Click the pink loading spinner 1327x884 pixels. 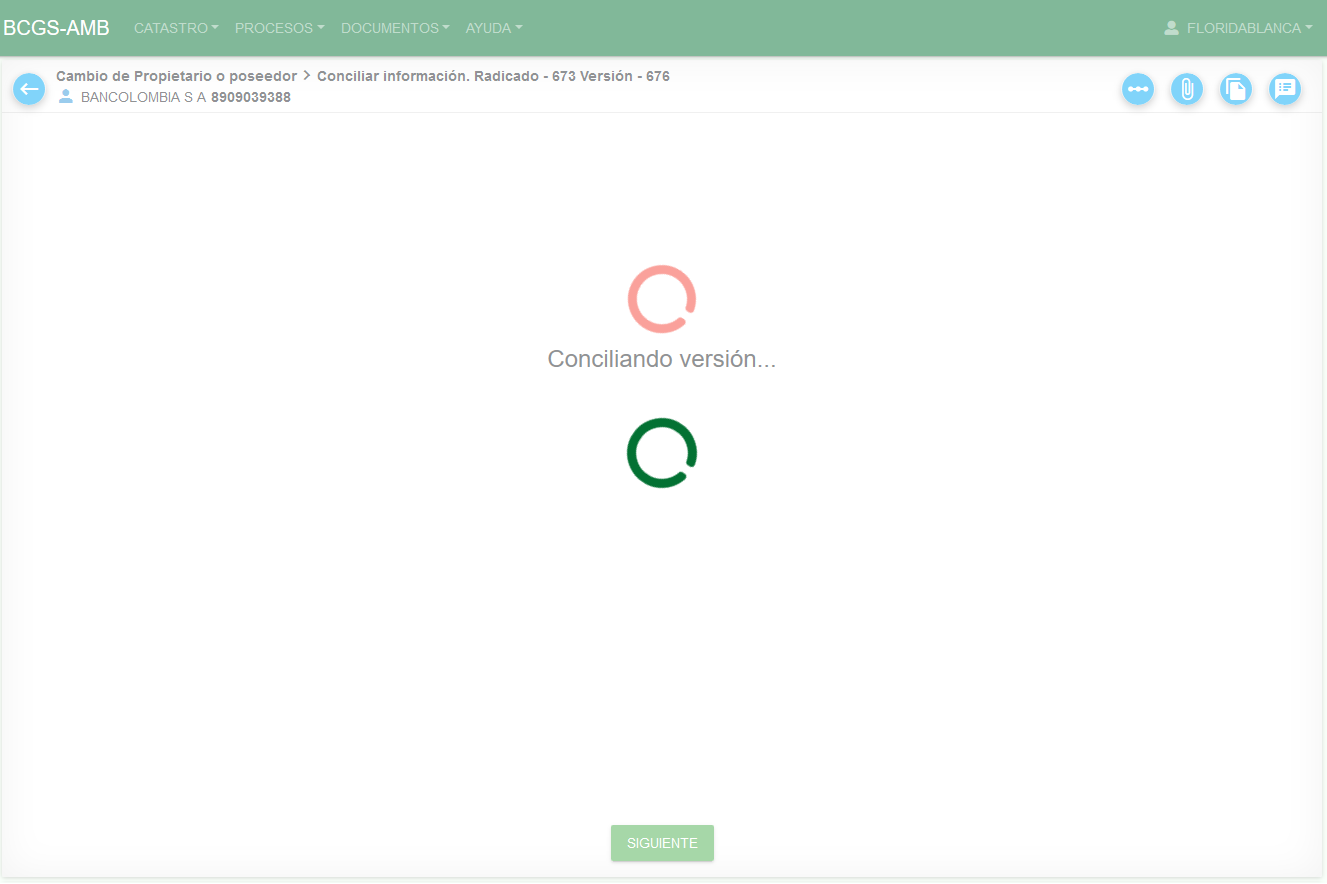(662, 299)
